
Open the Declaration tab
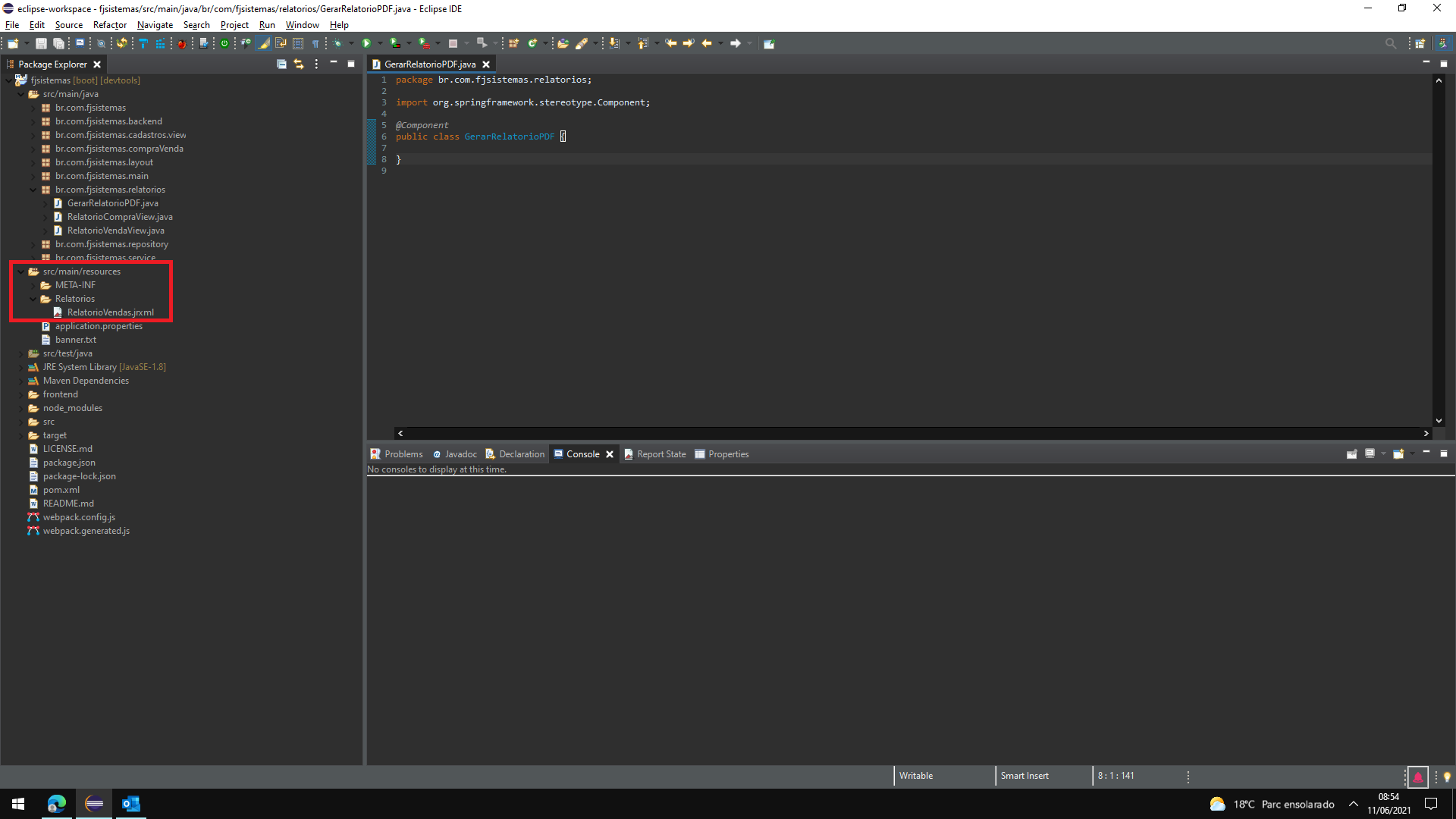(515, 454)
